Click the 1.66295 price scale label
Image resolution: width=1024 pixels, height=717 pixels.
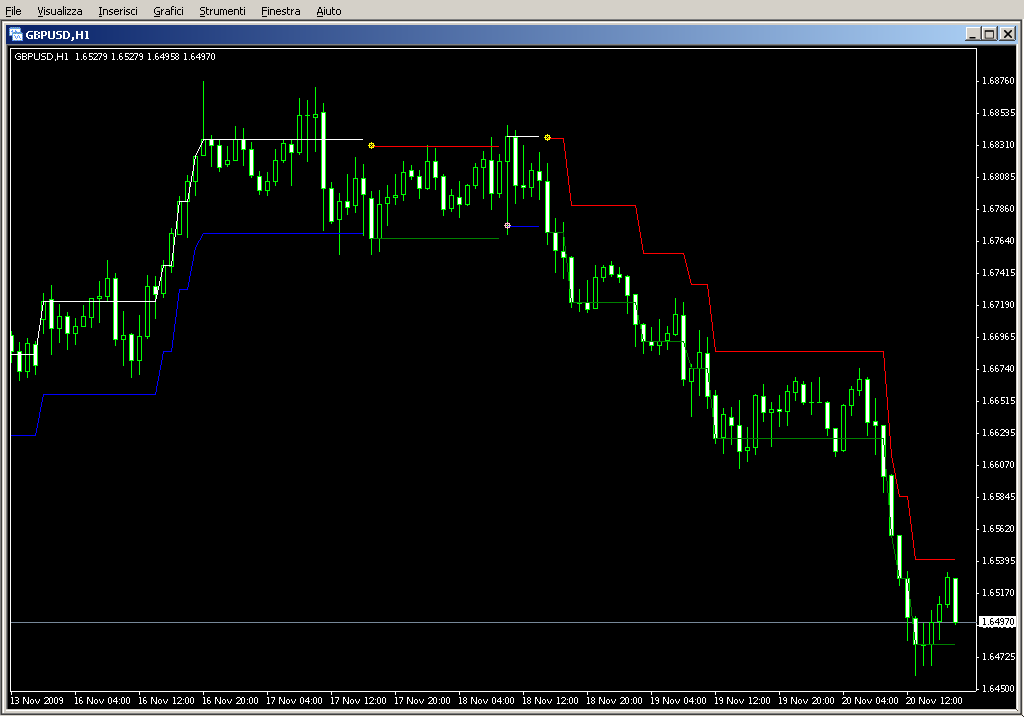(x=999, y=433)
